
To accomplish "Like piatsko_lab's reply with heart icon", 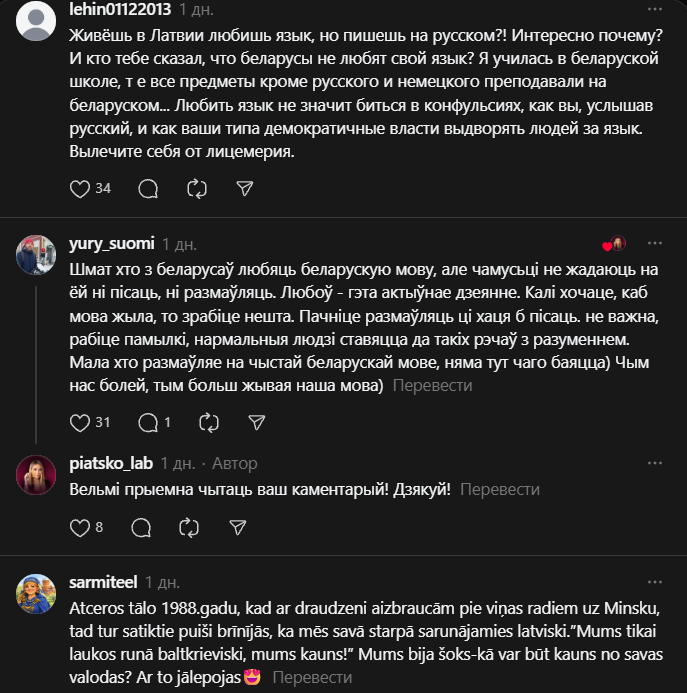I will point(81,526).
